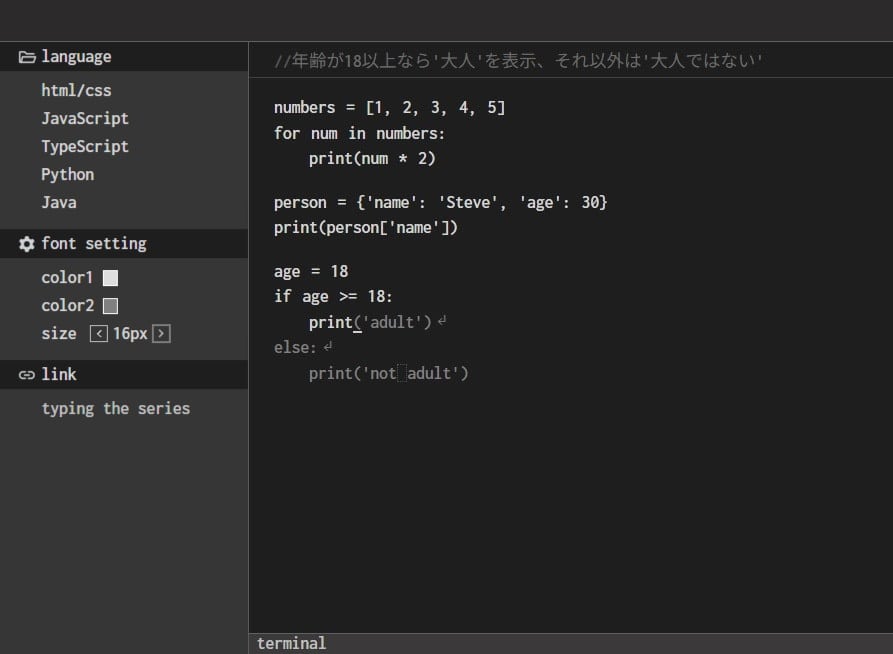This screenshot has height=654, width=893.
Task: Select JavaScript in the sidebar
Action: coord(84,118)
